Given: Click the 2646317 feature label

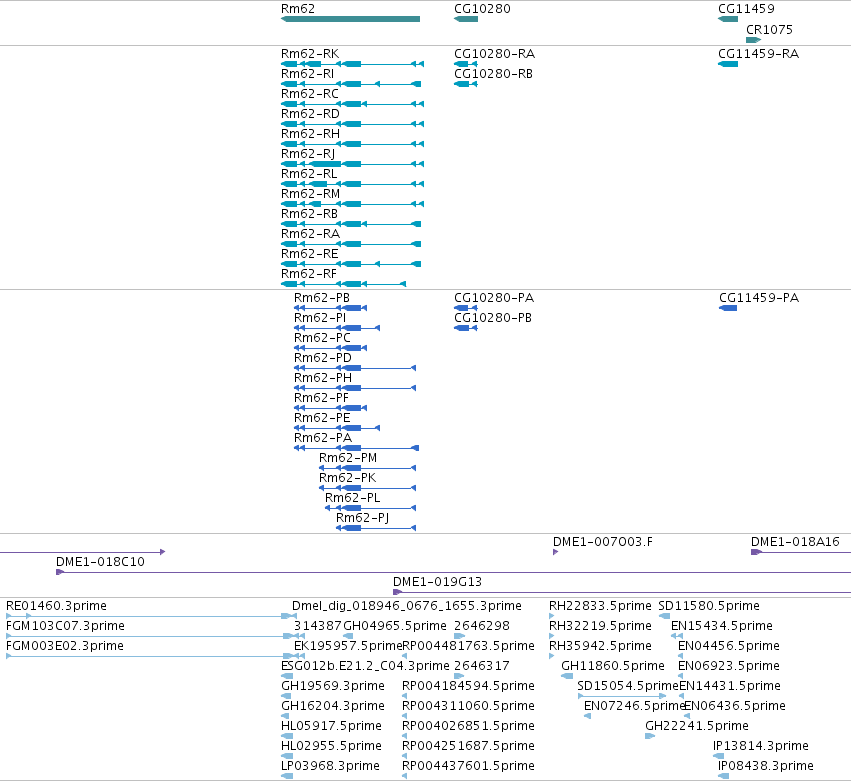Looking at the screenshot, I should coord(482,666).
